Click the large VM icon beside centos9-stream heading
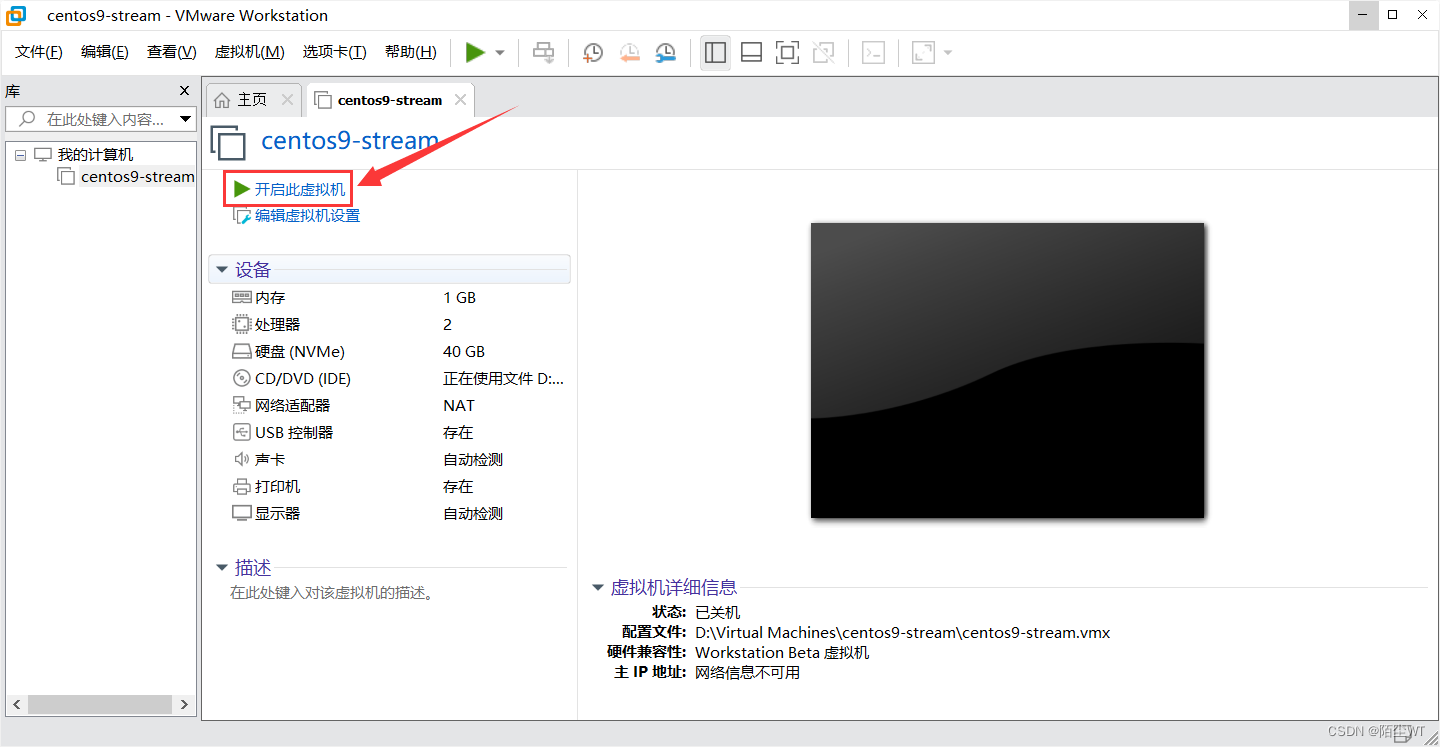Screen dimensions: 1440x747 [x=228, y=143]
